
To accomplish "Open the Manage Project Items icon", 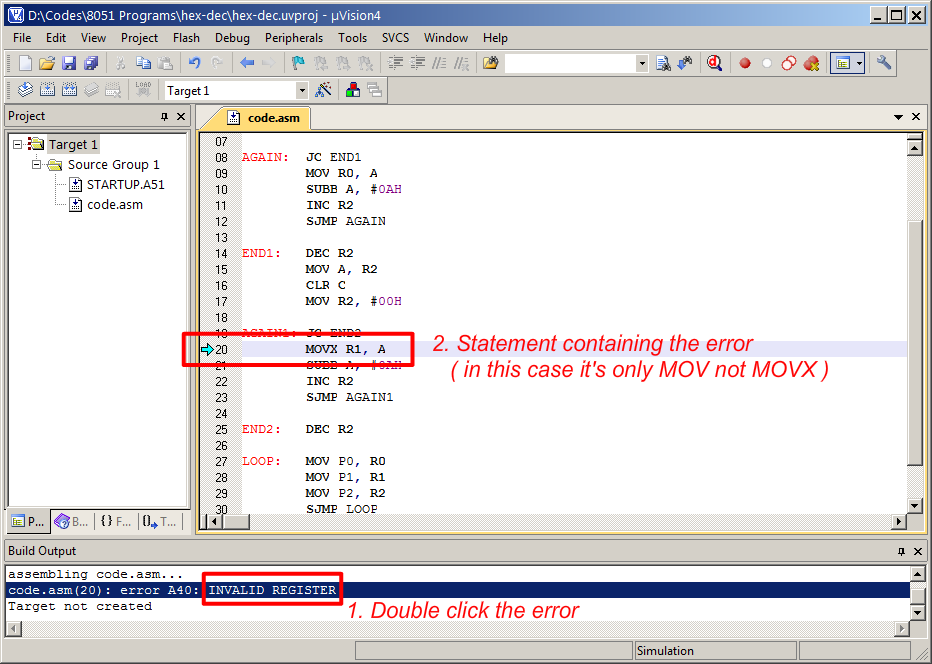I will click(x=352, y=90).
